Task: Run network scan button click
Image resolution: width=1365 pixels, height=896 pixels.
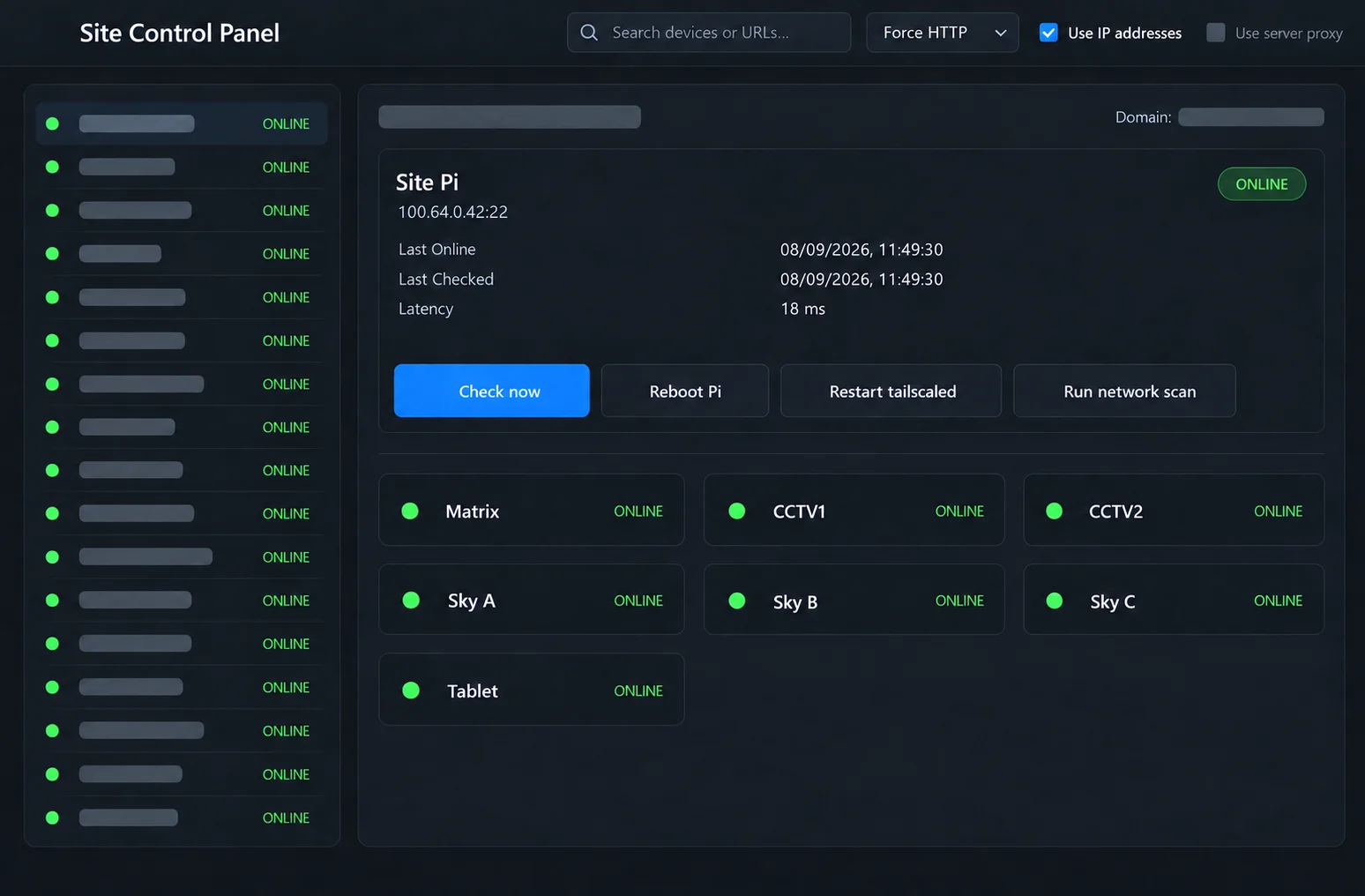Action: (1125, 391)
